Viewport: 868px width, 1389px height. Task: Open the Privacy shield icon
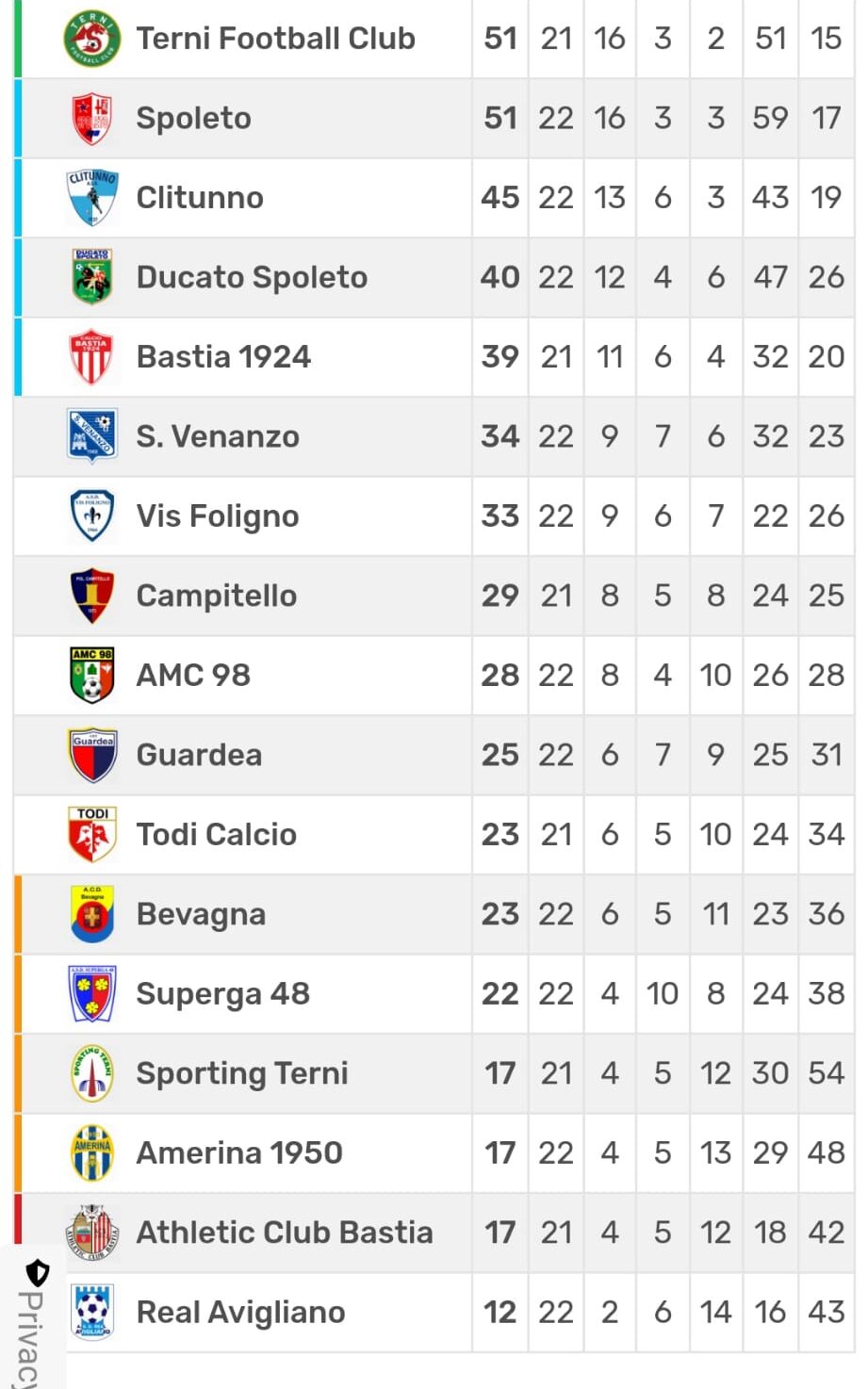pyautogui.click(x=37, y=1273)
